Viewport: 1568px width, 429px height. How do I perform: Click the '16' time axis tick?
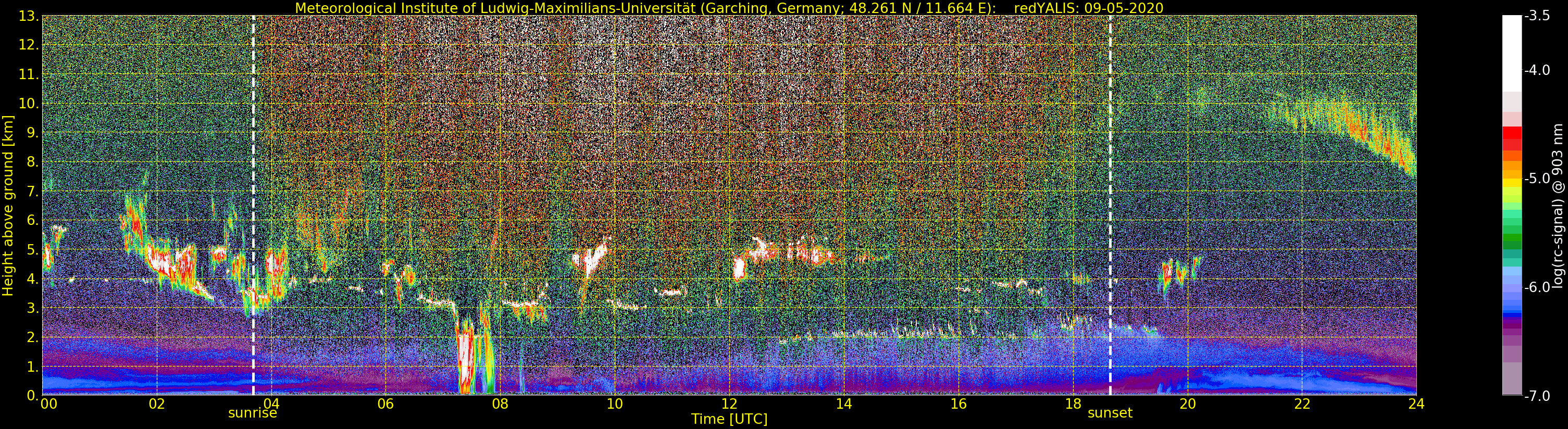click(x=958, y=403)
